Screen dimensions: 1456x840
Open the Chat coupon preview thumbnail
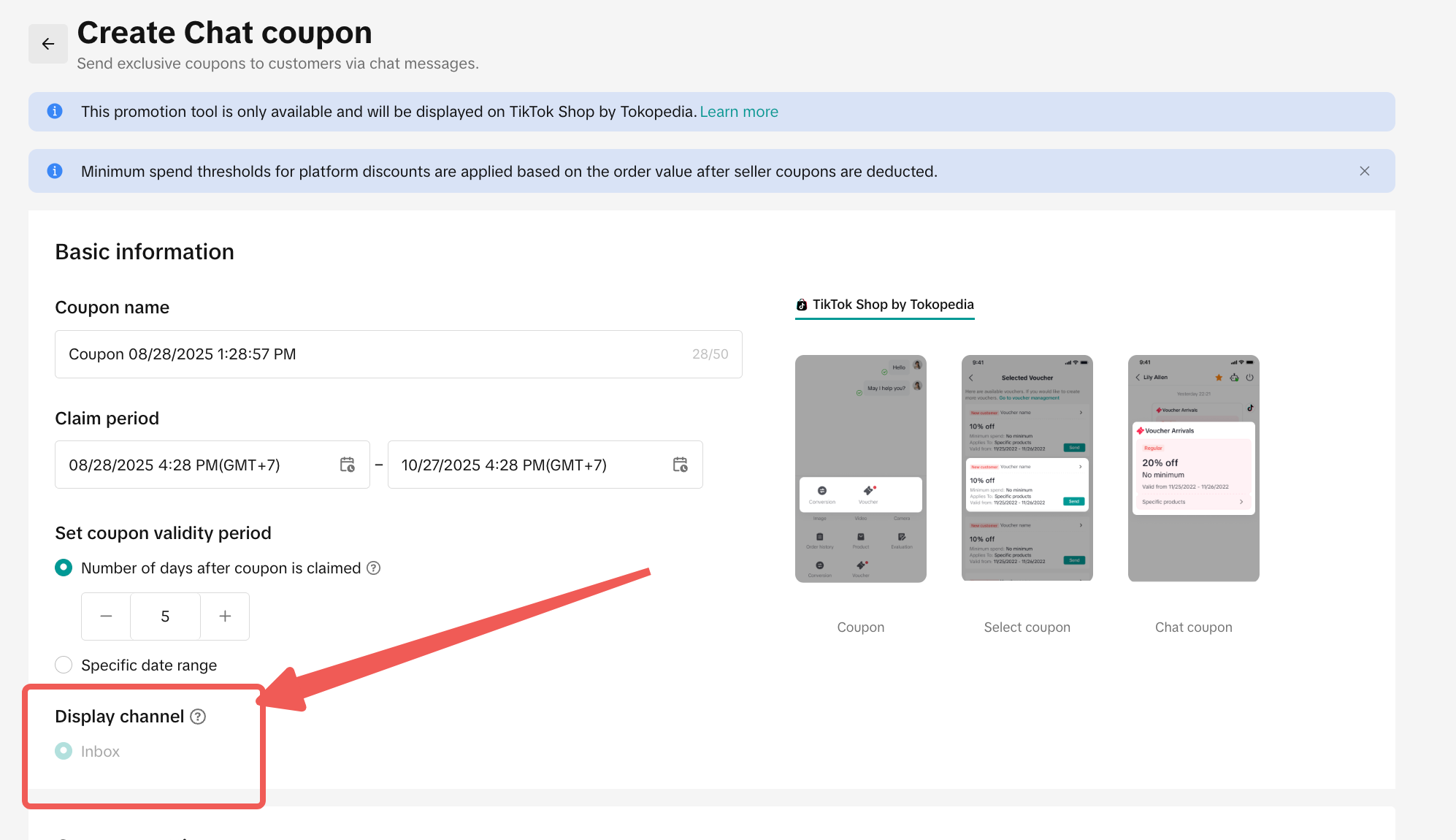click(x=1193, y=468)
